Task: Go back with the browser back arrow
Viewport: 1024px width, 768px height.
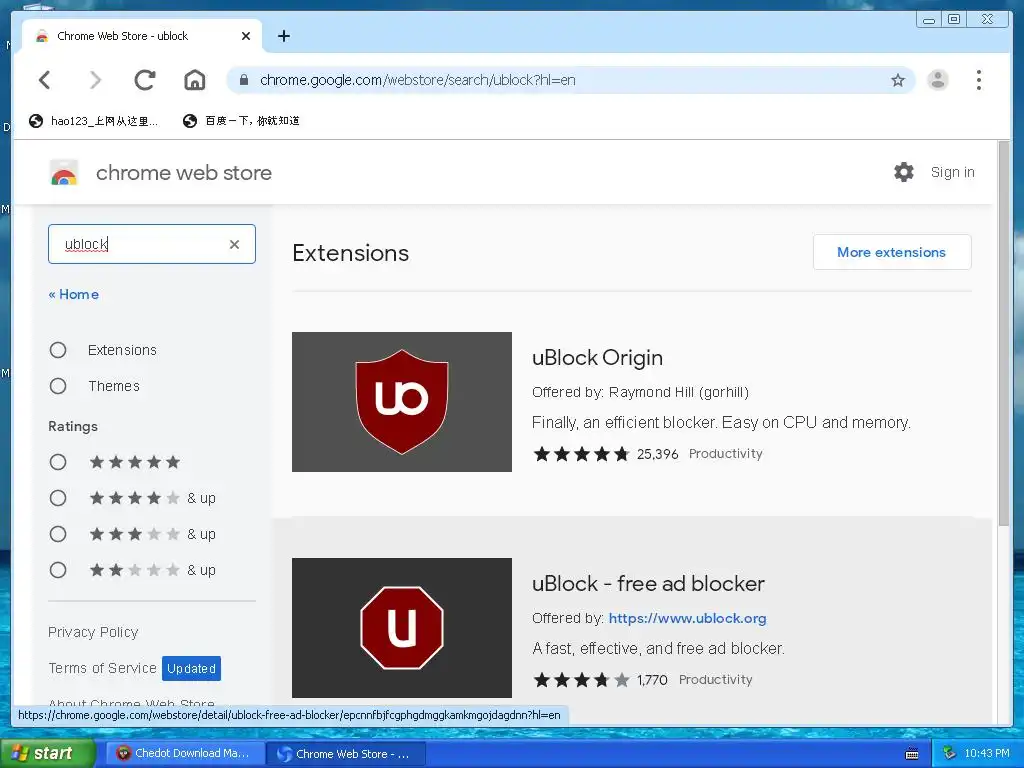Action: 44,80
